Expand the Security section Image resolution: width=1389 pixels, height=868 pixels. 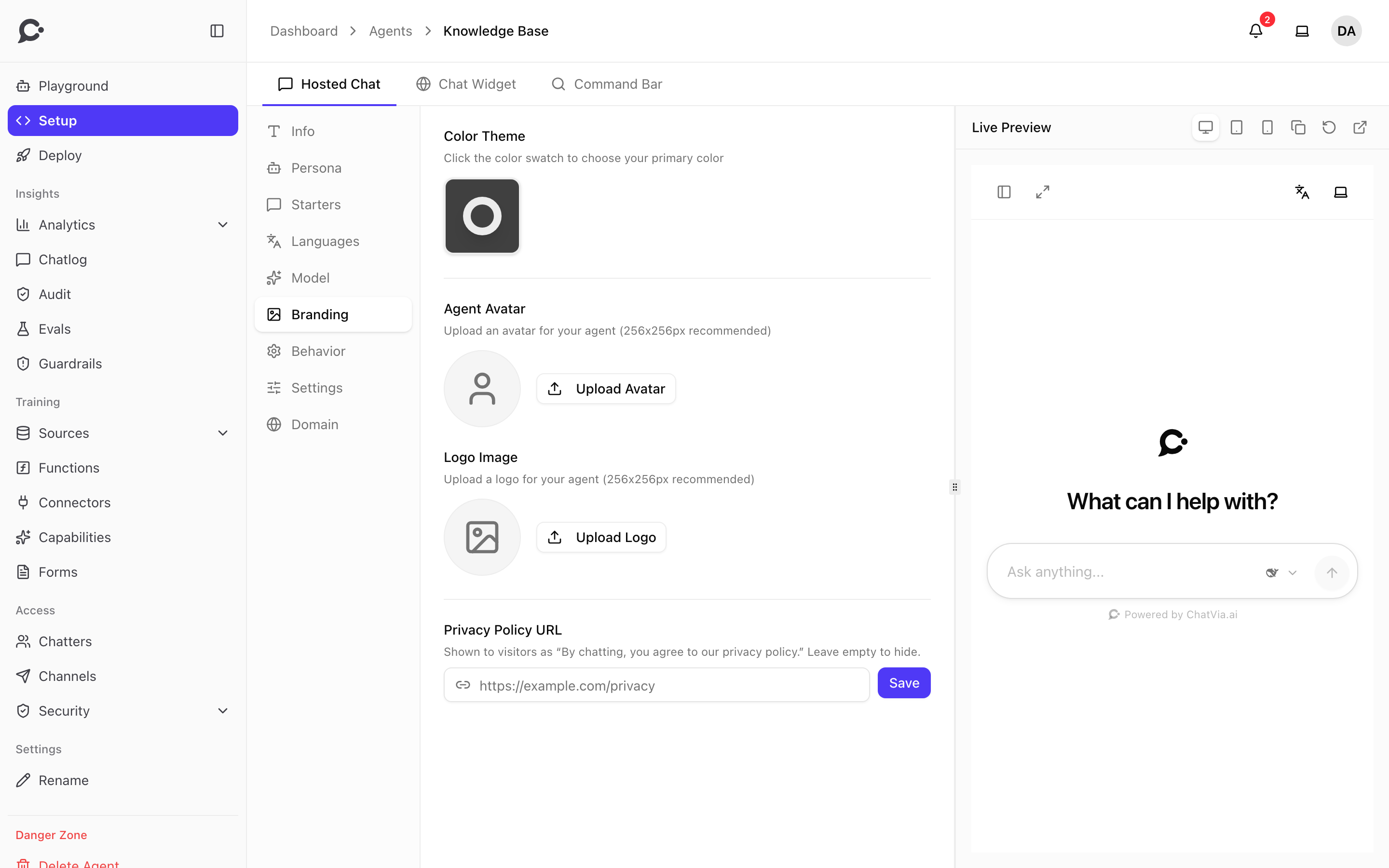click(123, 711)
